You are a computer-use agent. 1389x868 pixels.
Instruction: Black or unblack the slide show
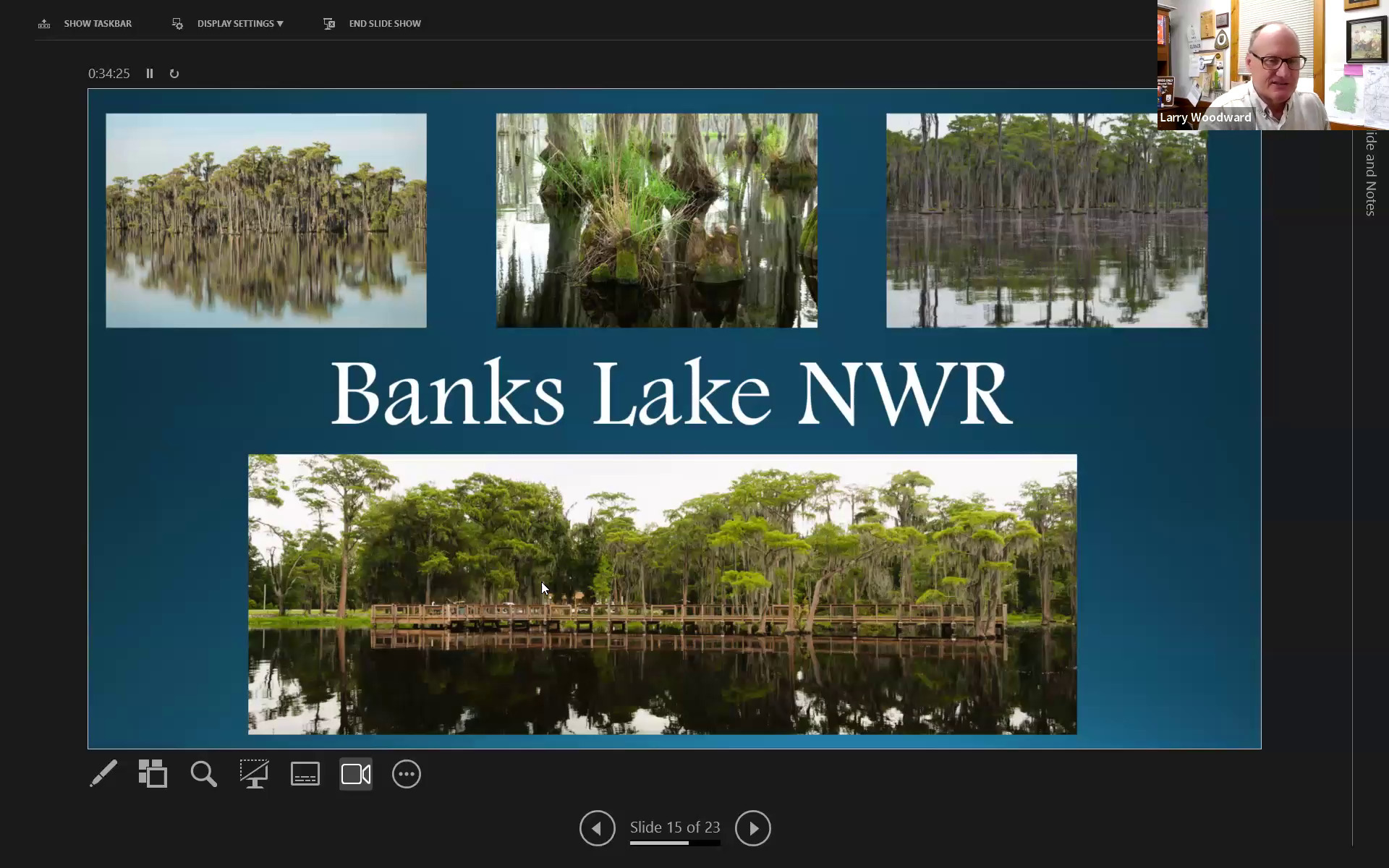[x=254, y=774]
